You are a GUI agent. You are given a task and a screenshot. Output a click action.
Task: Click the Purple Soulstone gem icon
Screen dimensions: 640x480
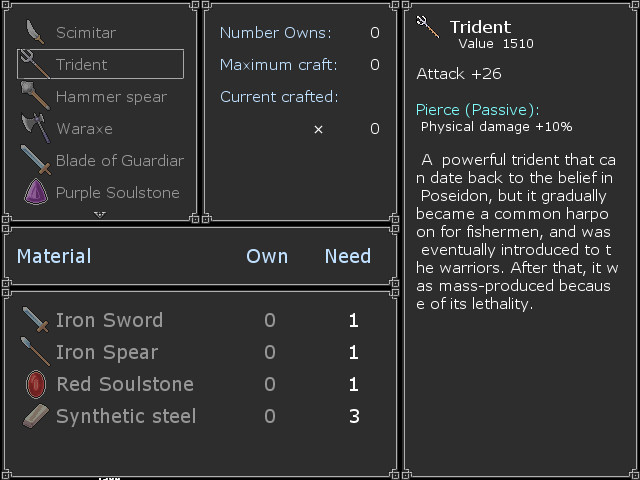[x=35, y=192]
